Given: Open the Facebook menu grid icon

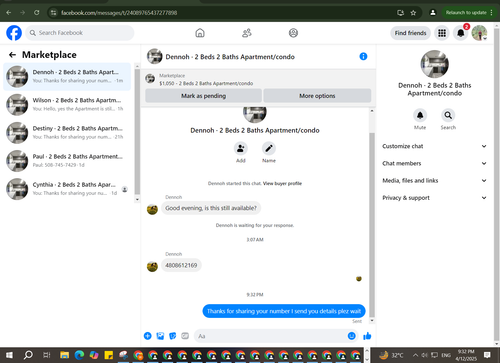Looking at the screenshot, I should (442, 33).
